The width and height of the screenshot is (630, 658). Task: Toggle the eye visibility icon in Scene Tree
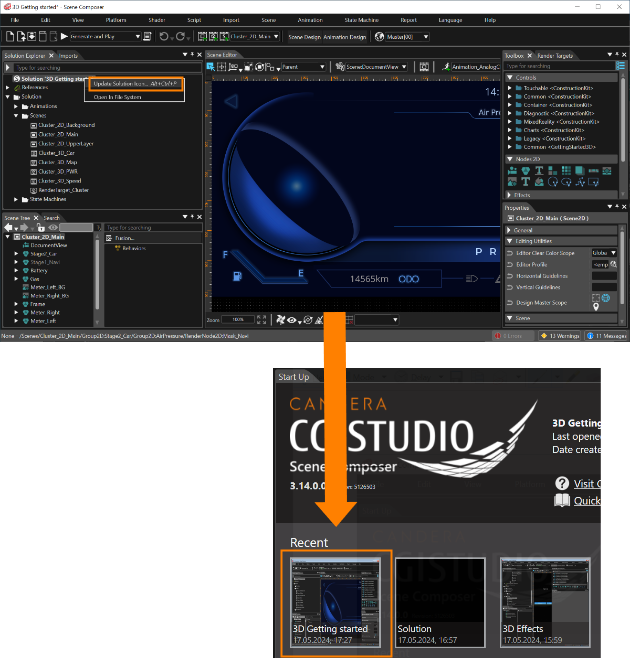tap(53, 227)
